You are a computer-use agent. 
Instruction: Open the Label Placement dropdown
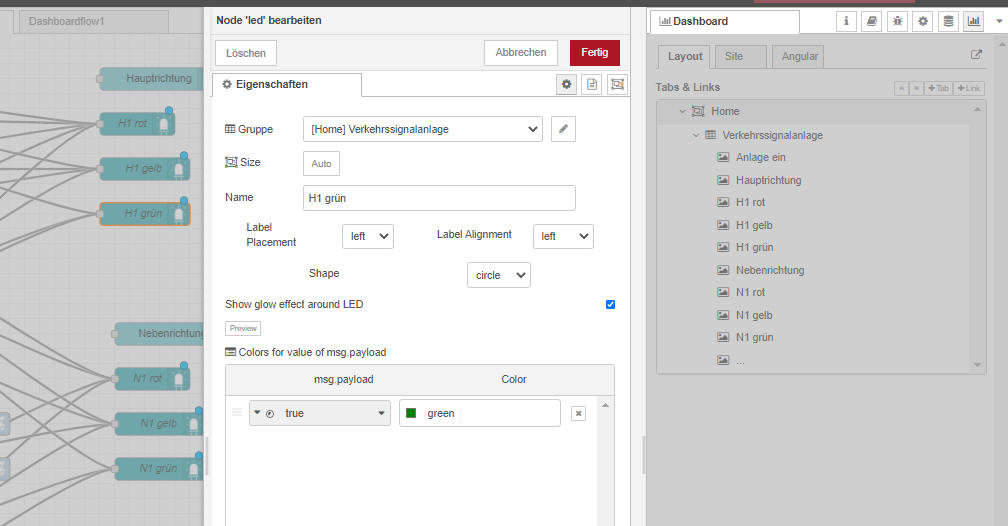(367, 236)
